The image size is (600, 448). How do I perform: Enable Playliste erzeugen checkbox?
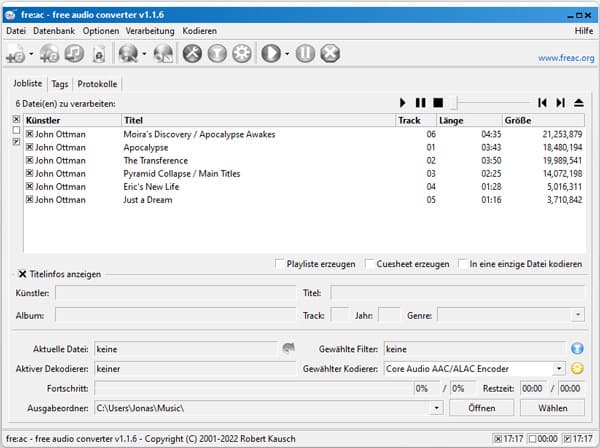click(280, 264)
